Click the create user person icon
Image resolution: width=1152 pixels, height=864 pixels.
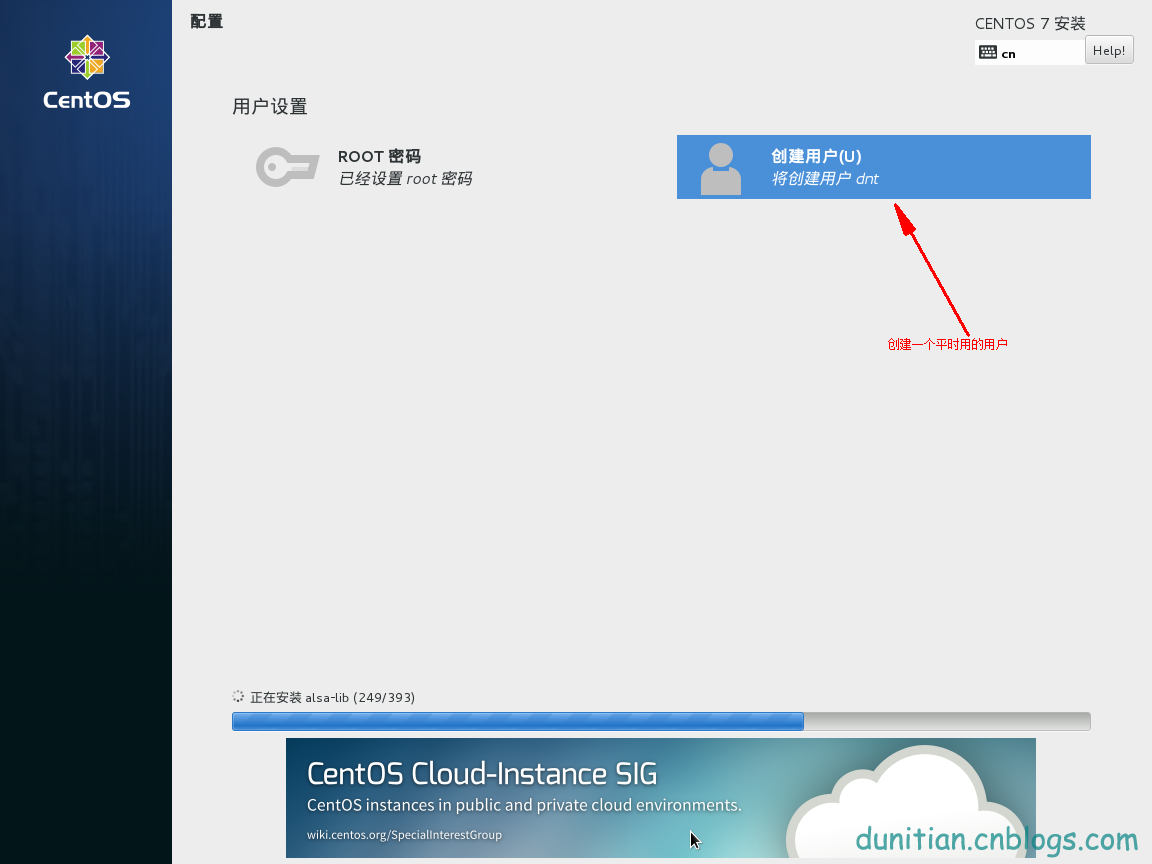721,168
